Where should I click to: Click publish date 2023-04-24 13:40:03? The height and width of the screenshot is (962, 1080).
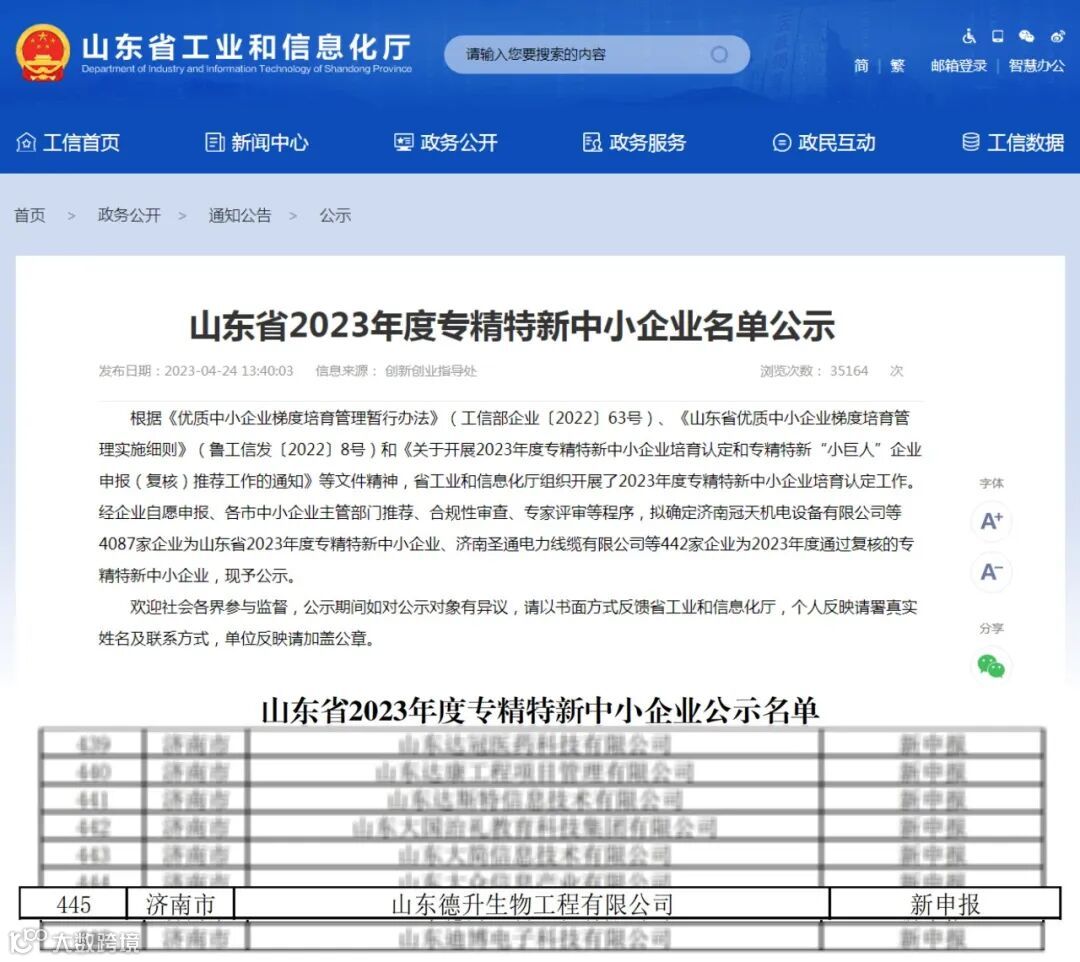coord(229,371)
